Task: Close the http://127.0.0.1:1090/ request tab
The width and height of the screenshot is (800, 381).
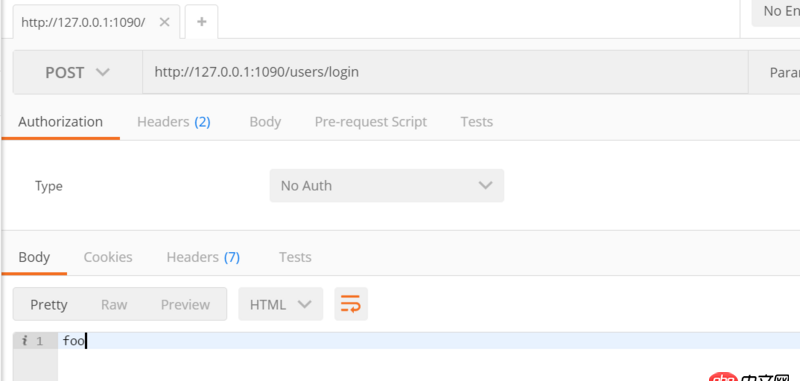Action: pos(164,22)
